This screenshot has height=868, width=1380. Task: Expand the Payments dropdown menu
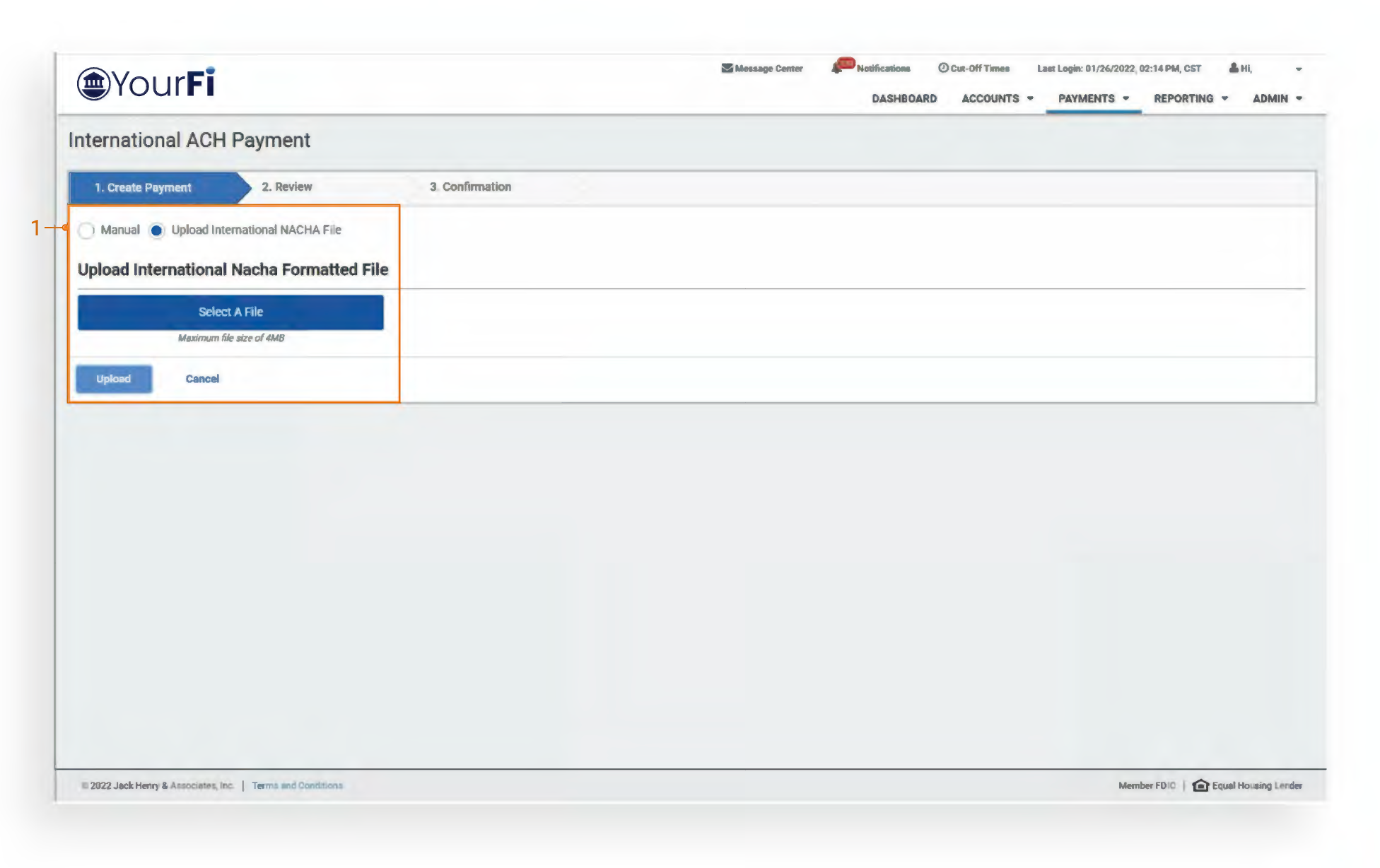click(1093, 98)
